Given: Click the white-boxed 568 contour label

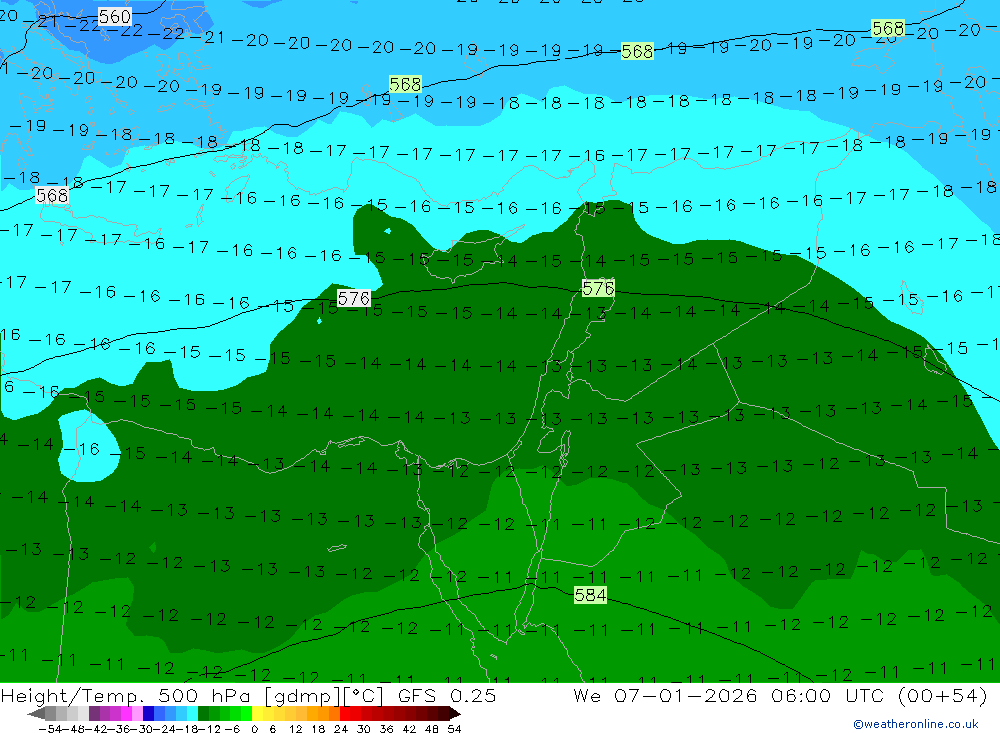Looking at the screenshot, I should pos(52,195).
